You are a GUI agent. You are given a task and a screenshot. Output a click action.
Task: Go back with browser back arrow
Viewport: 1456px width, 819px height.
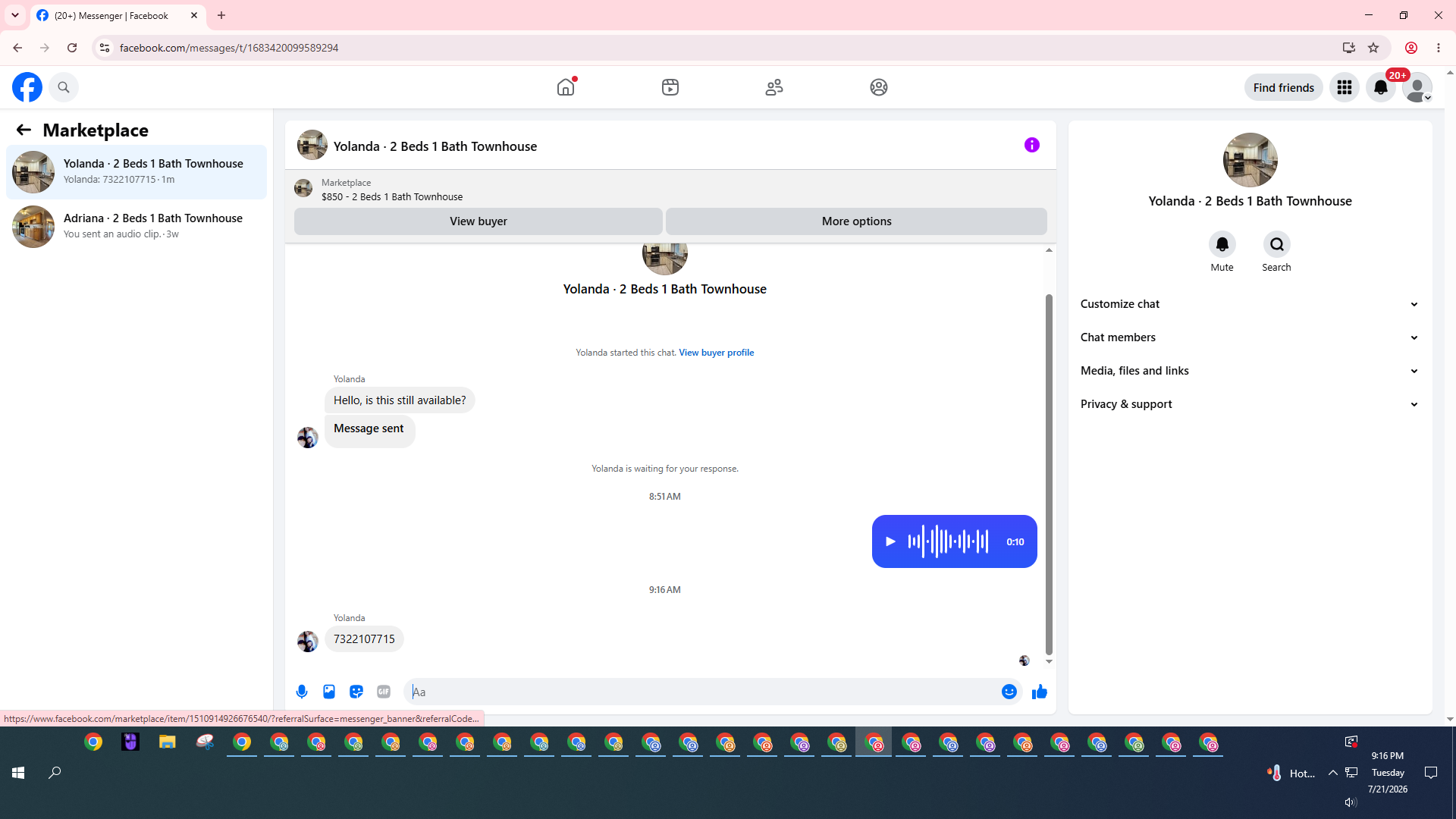(17, 48)
